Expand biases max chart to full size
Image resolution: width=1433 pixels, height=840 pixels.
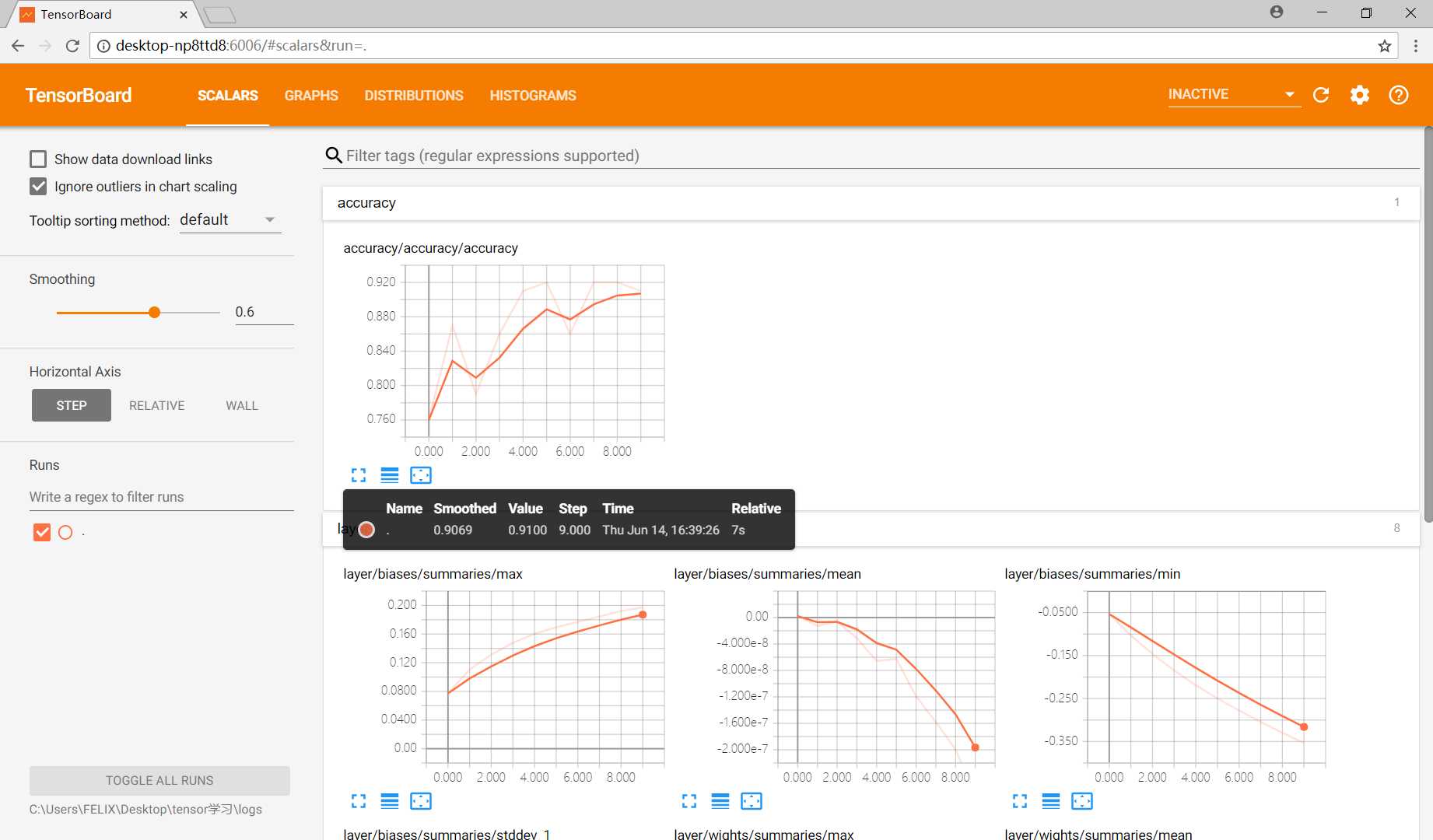tap(359, 800)
